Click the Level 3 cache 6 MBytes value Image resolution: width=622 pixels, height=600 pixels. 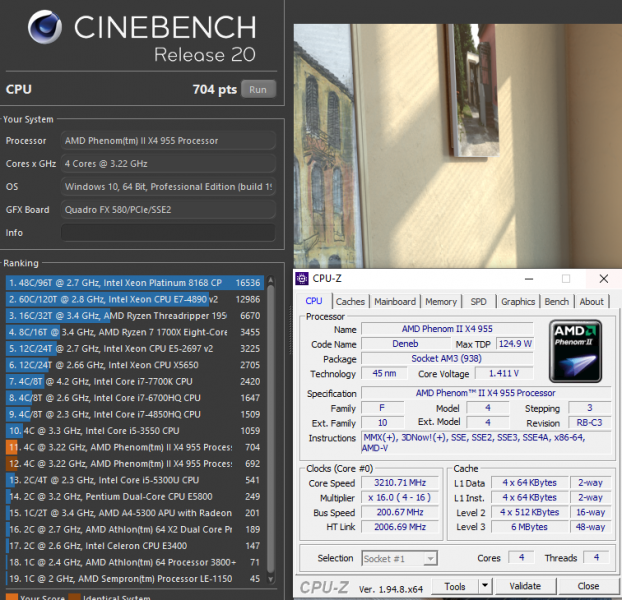click(x=529, y=527)
